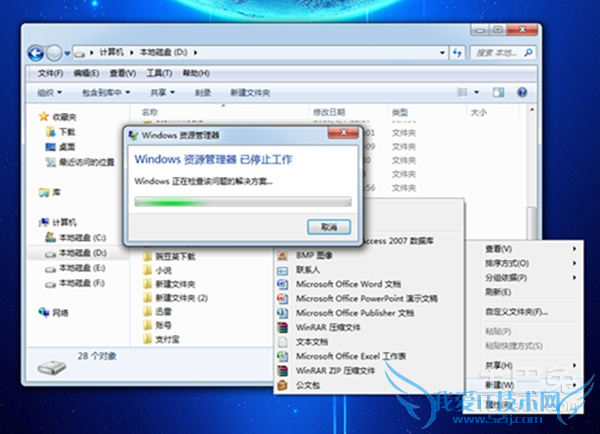Sort by 名称 column header
The width and height of the screenshot is (600, 434).
[x=150, y=112]
